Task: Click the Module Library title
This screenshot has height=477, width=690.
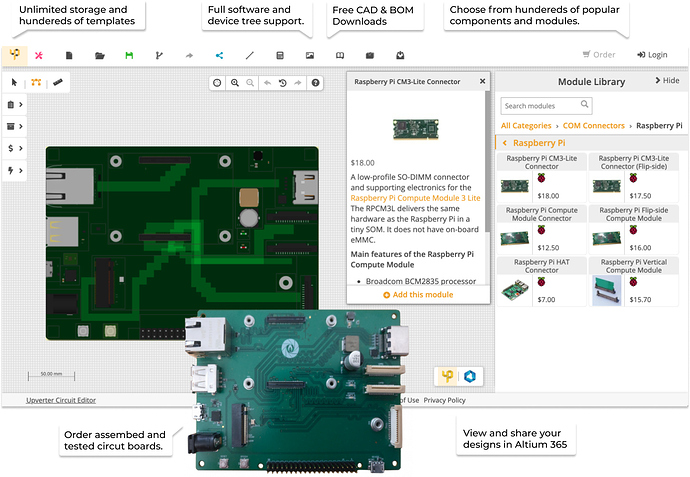Action: (x=591, y=82)
